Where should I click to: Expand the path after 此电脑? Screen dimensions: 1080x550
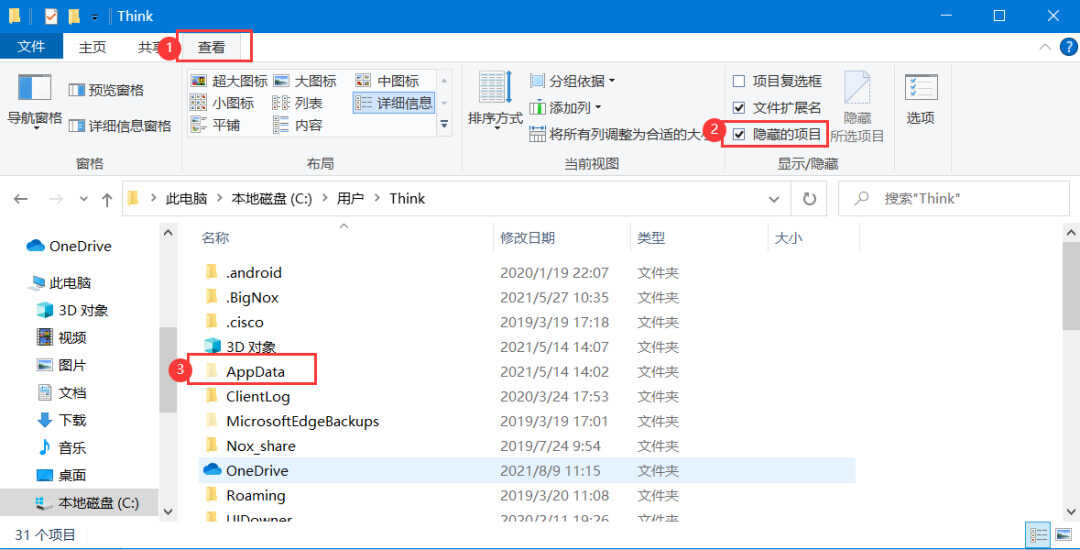pyautogui.click(x=220, y=199)
